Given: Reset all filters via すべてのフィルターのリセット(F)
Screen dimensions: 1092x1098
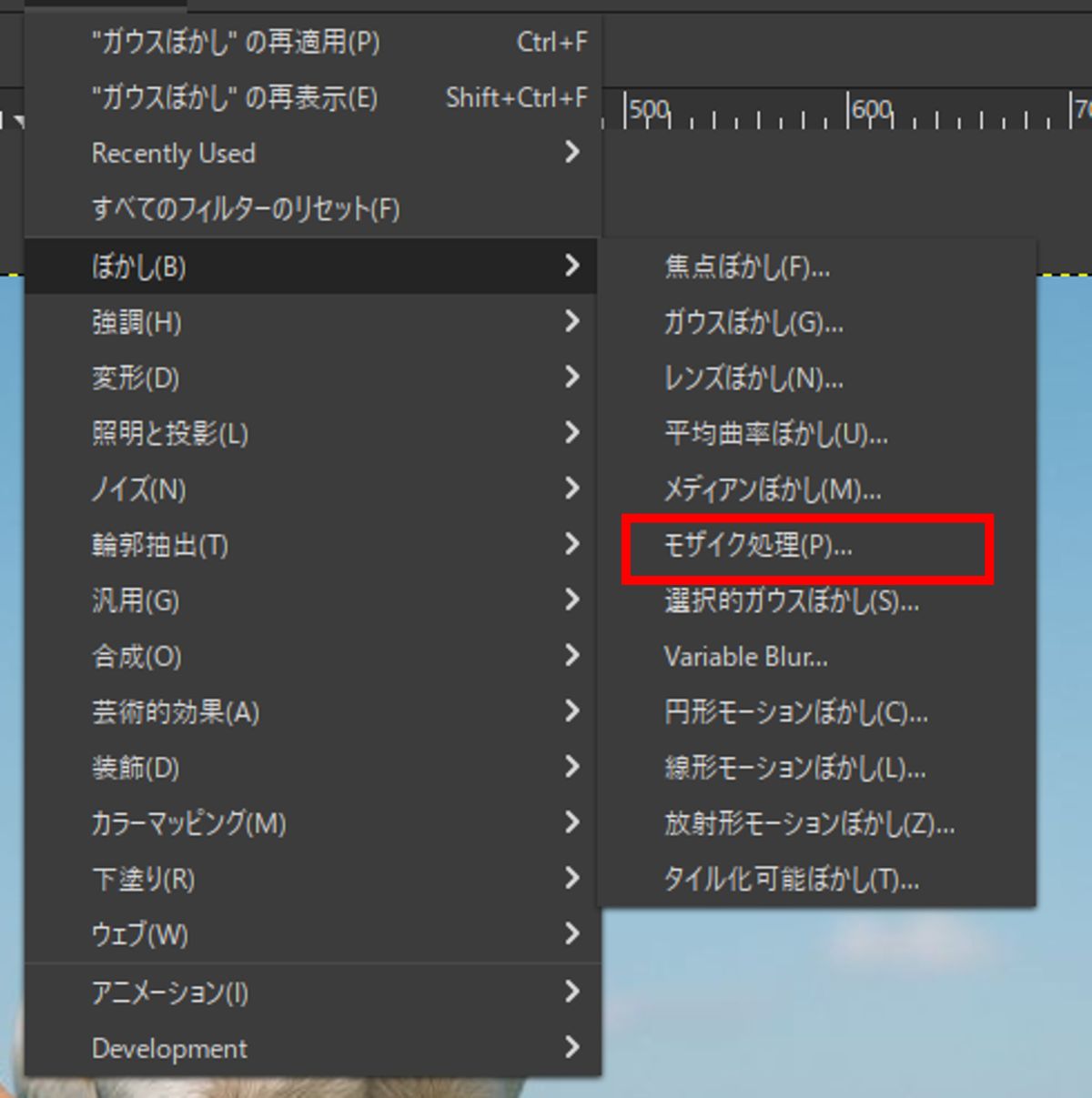Looking at the screenshot, I should tap(245, 209).
